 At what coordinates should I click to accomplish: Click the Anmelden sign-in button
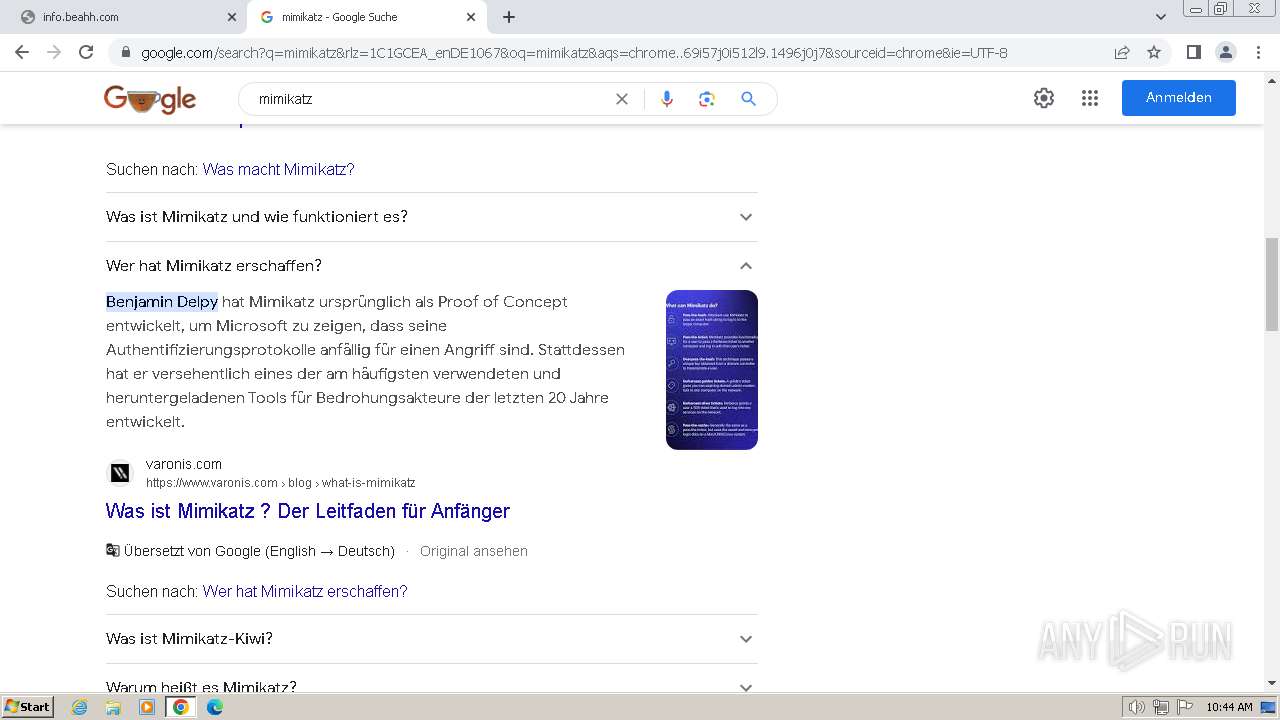[x=1179, y=98]
